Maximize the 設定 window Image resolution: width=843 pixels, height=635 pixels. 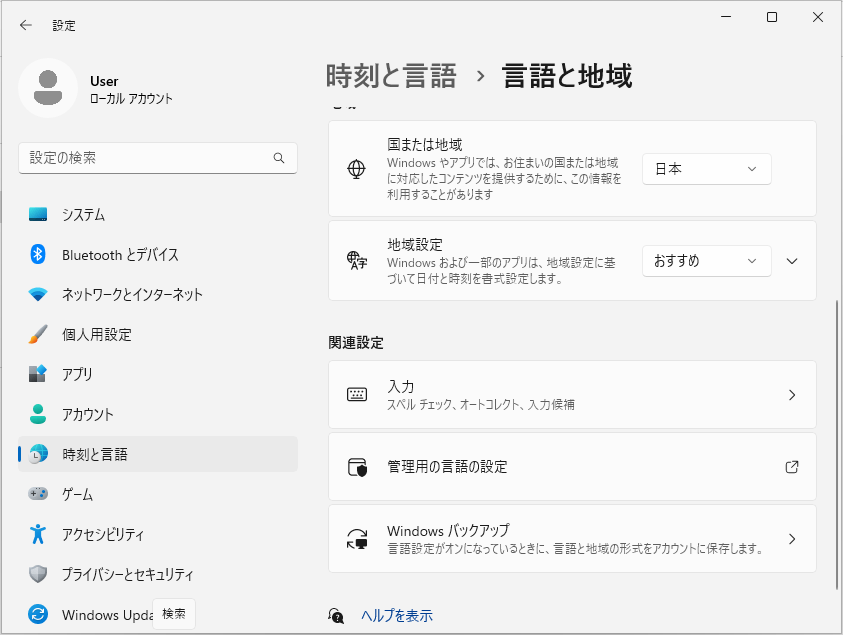(x=771, y=17)
